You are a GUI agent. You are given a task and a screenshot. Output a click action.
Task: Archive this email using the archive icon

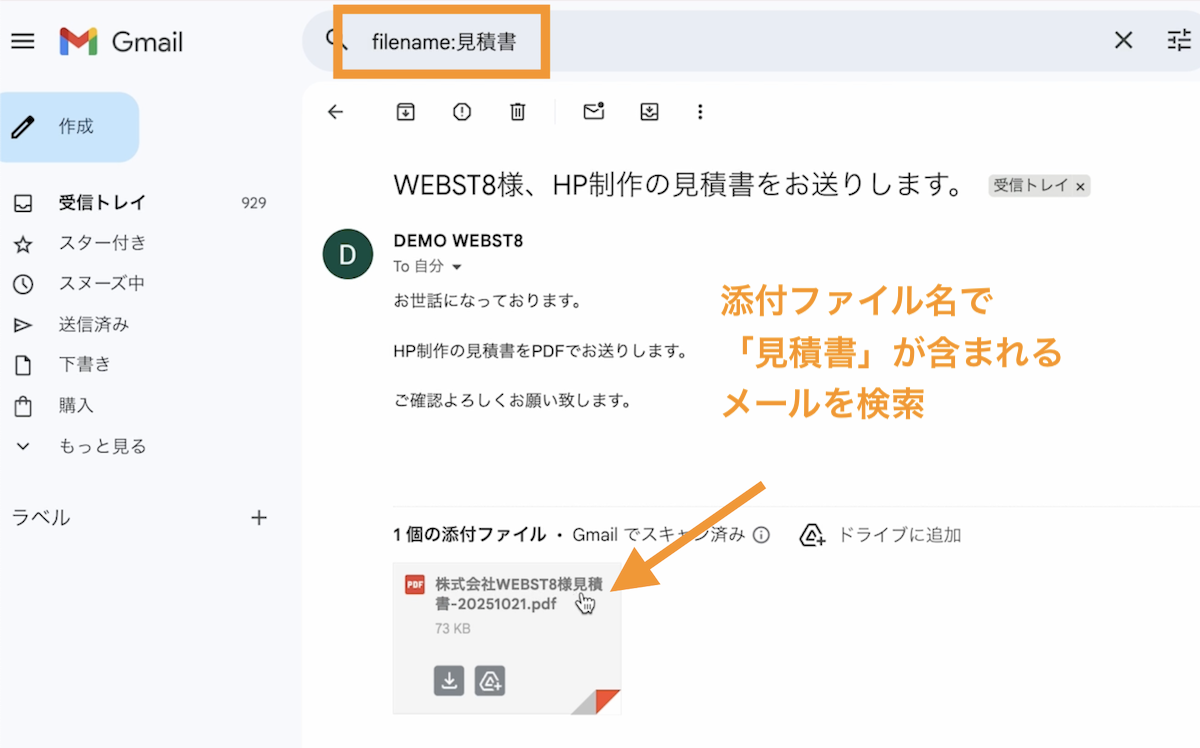pyautogui.click(x=405, y=112)
